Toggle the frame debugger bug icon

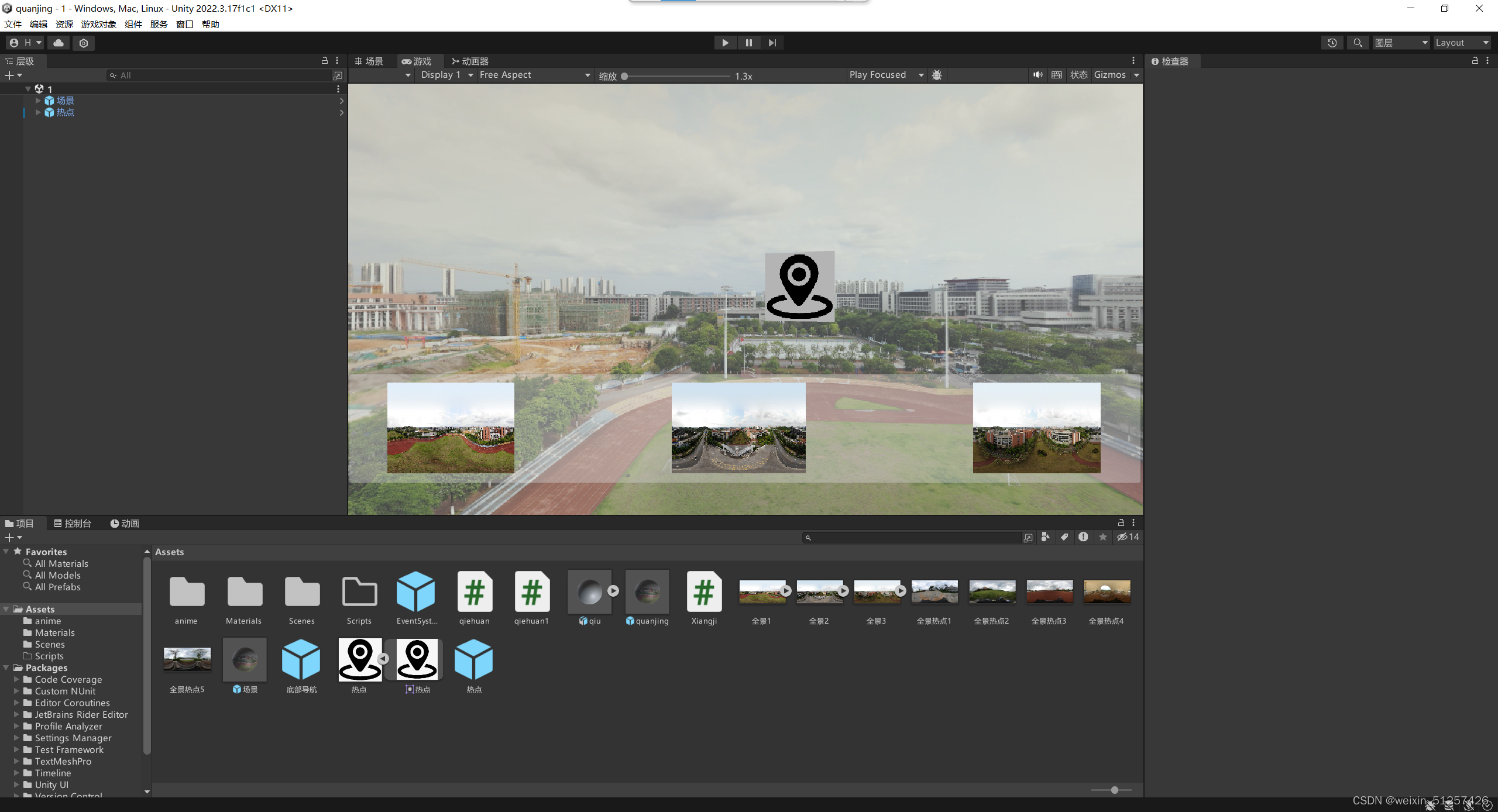[x=937, y=75]
